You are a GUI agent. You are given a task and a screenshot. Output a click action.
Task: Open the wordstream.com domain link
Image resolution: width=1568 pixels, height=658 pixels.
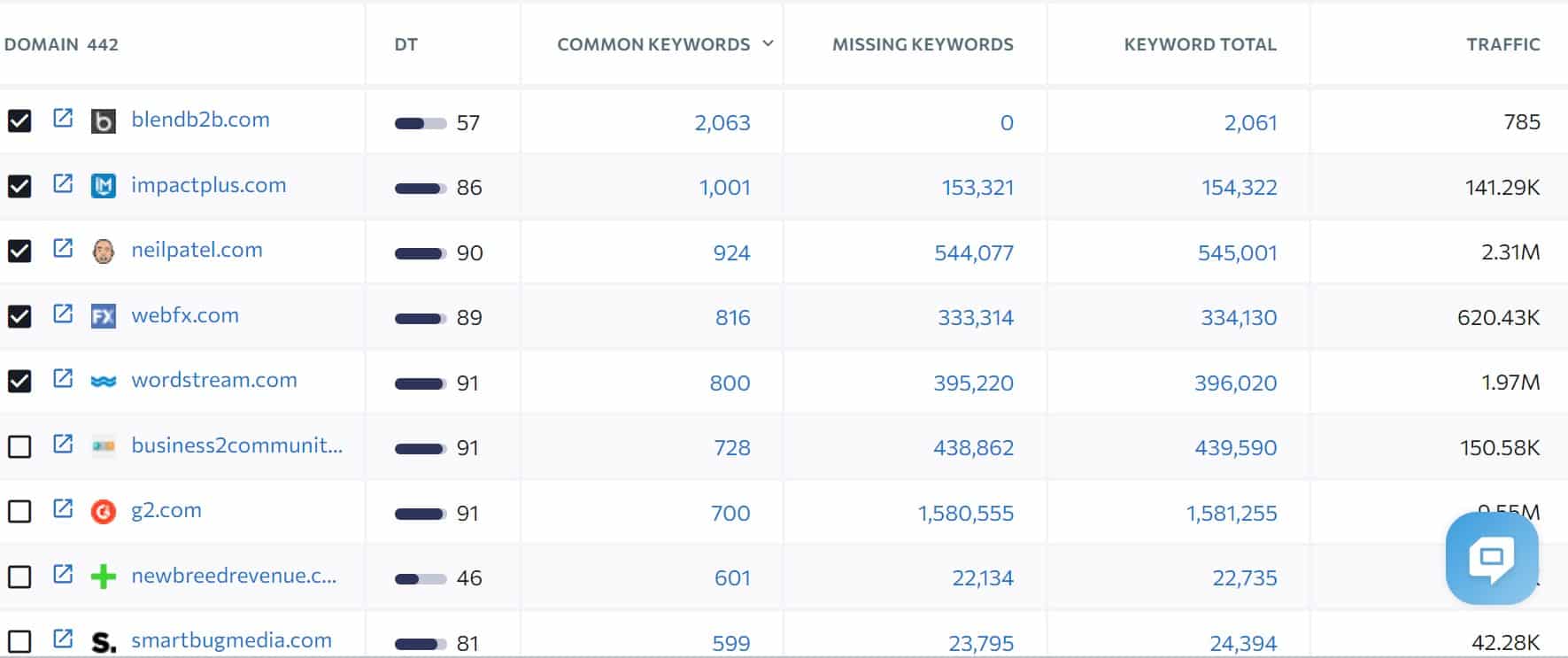pos(214,380)
